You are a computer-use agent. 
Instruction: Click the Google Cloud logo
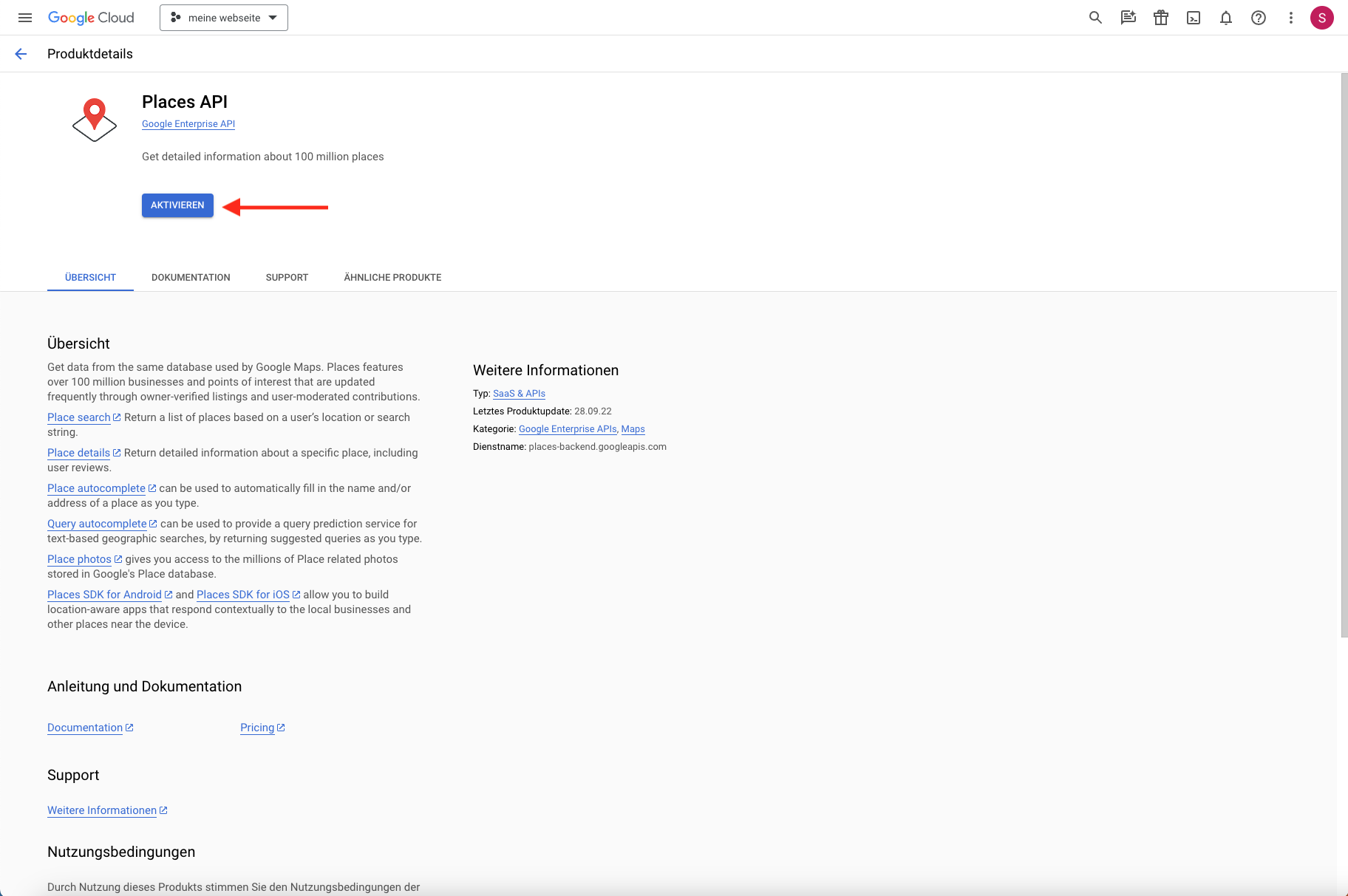click(91, 18)
